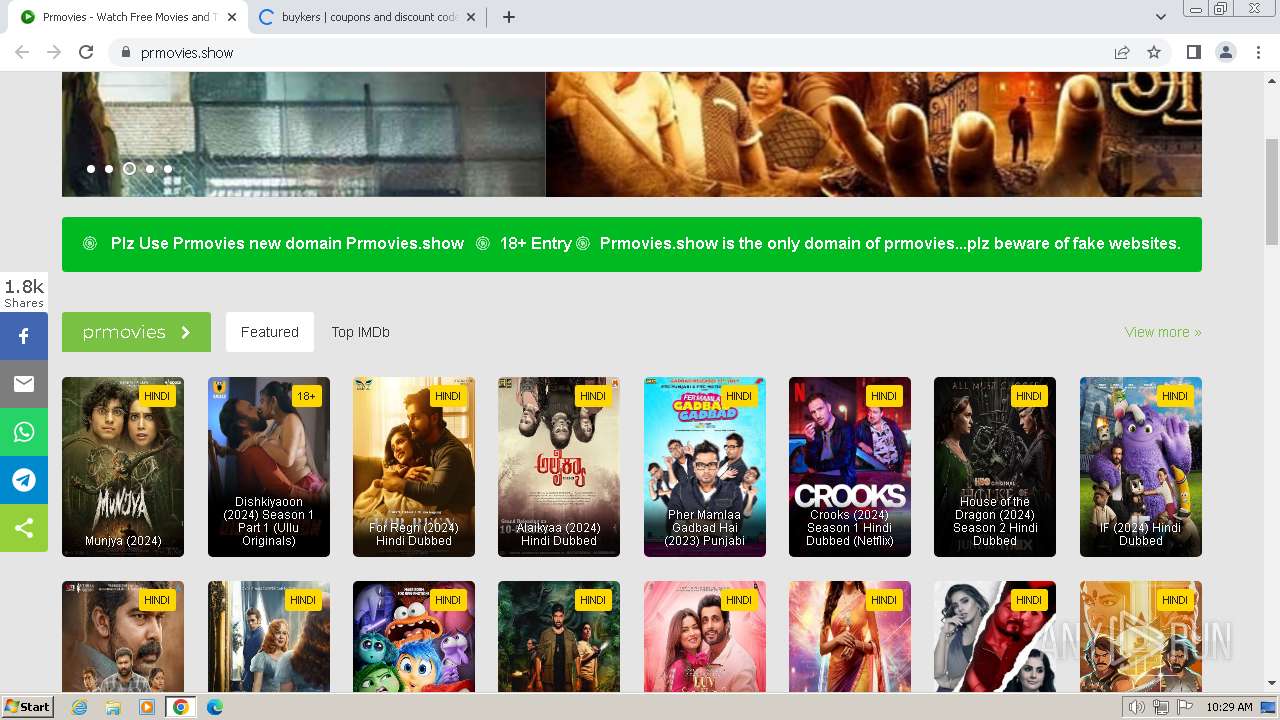Click the taskbar clock showing 10:29 AM
Image resolution: width=1280 pixels, height=720 pixels.
(1229, 707)
